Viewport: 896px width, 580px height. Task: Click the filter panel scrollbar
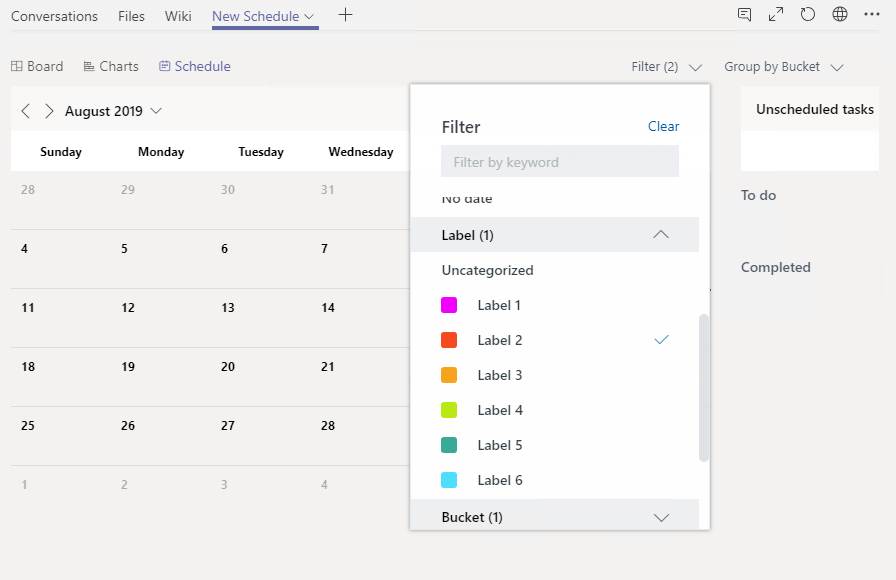(x=704, y=387)
